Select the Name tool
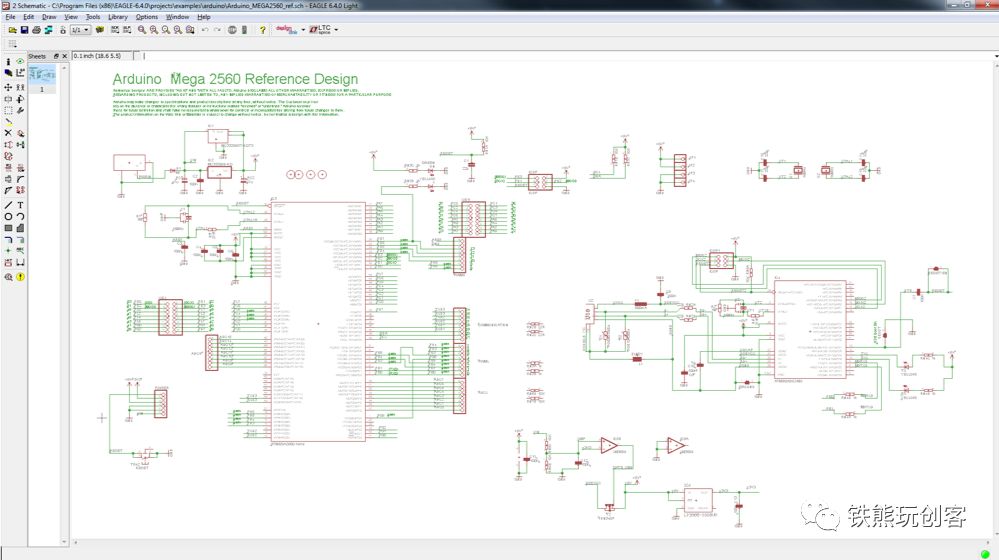The image size is (999, 560). tap(8, 168)
